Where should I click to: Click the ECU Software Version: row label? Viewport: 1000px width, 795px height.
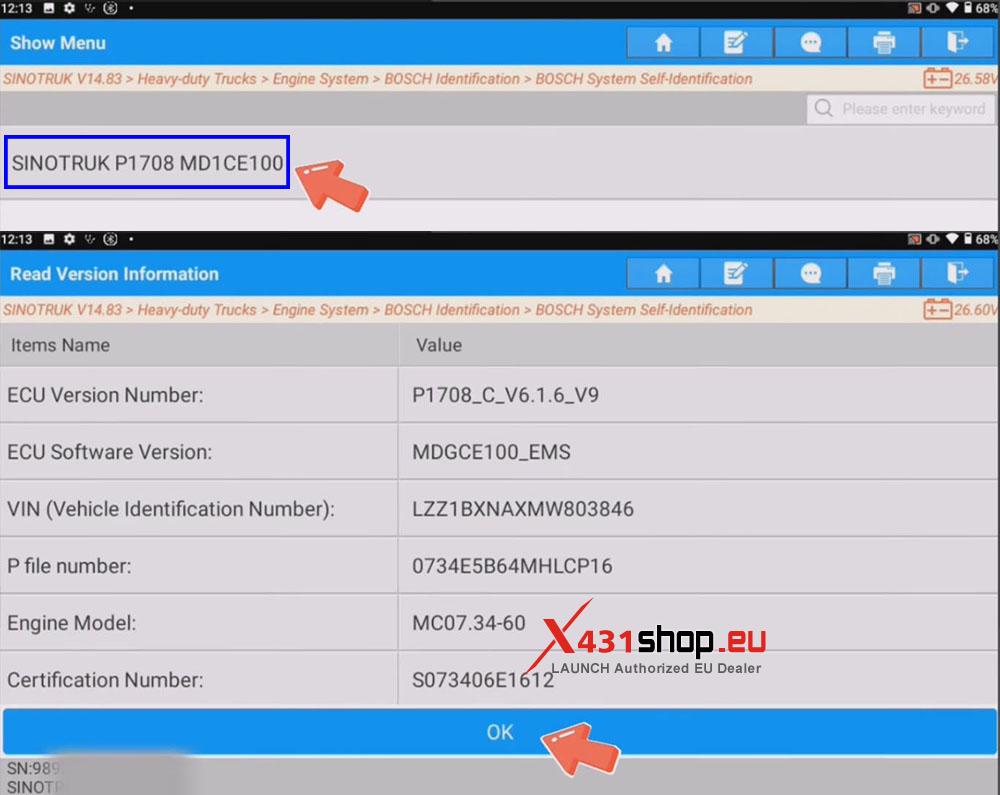point(110,452)
